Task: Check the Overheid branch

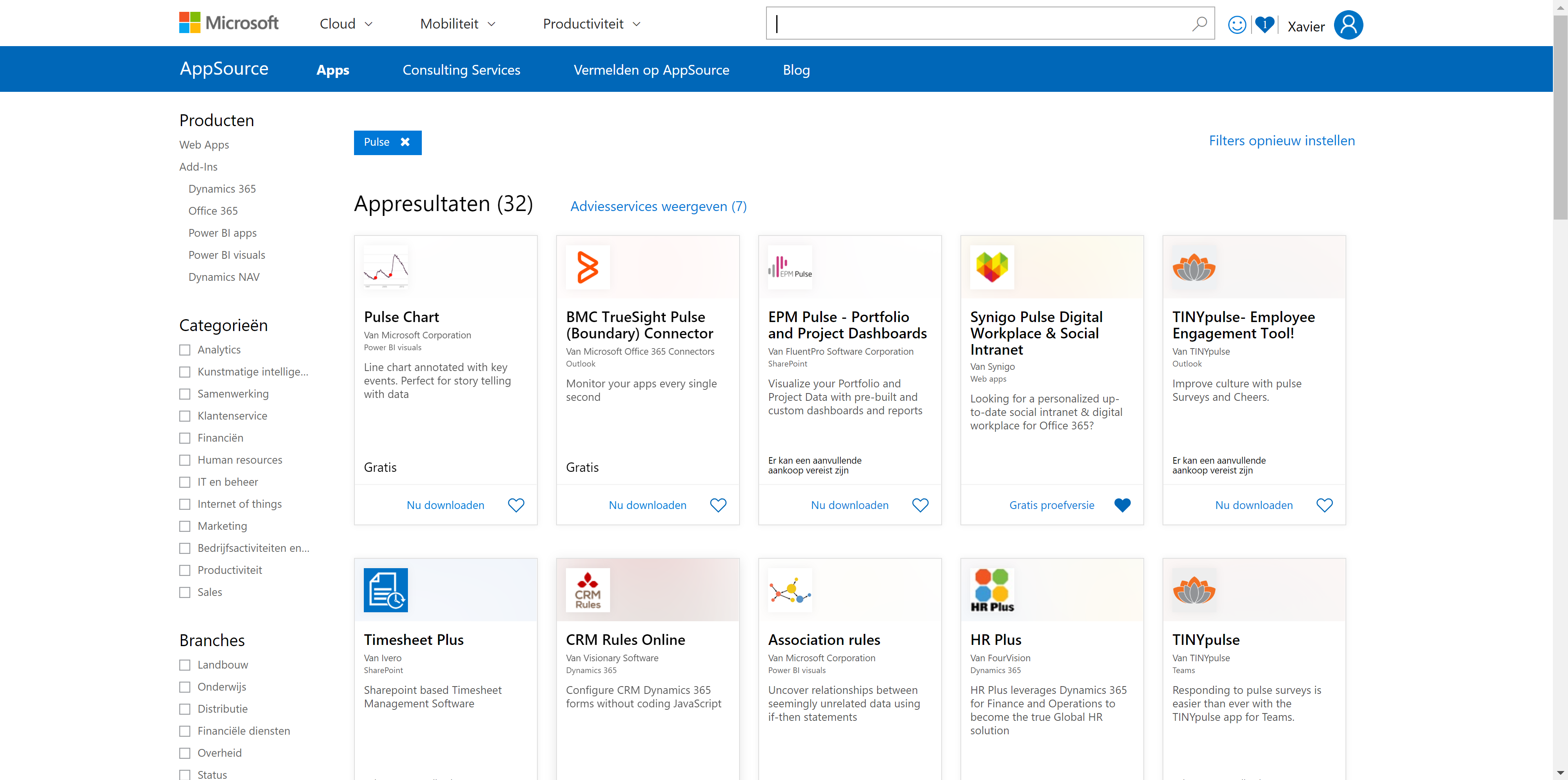Action: pos(185,753)
